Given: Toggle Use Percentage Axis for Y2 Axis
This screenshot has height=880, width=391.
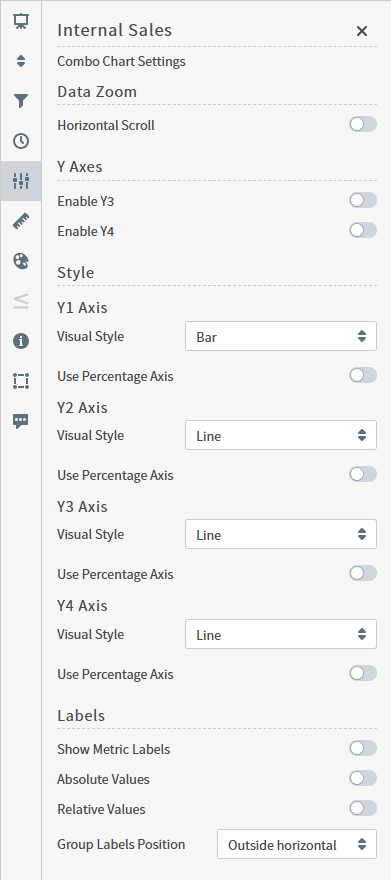Looking at the screenshot, I should 363,475.
